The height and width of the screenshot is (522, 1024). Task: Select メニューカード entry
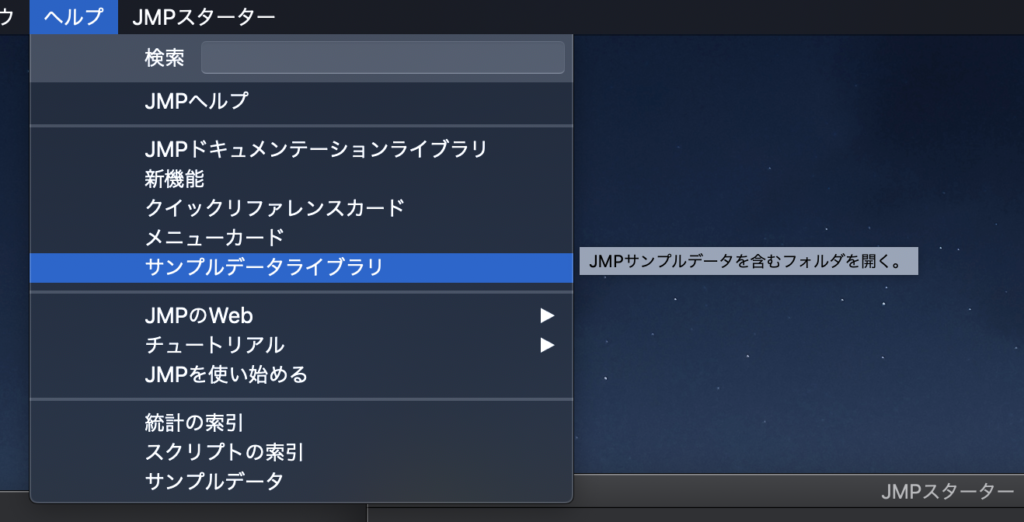coord(301,238)
